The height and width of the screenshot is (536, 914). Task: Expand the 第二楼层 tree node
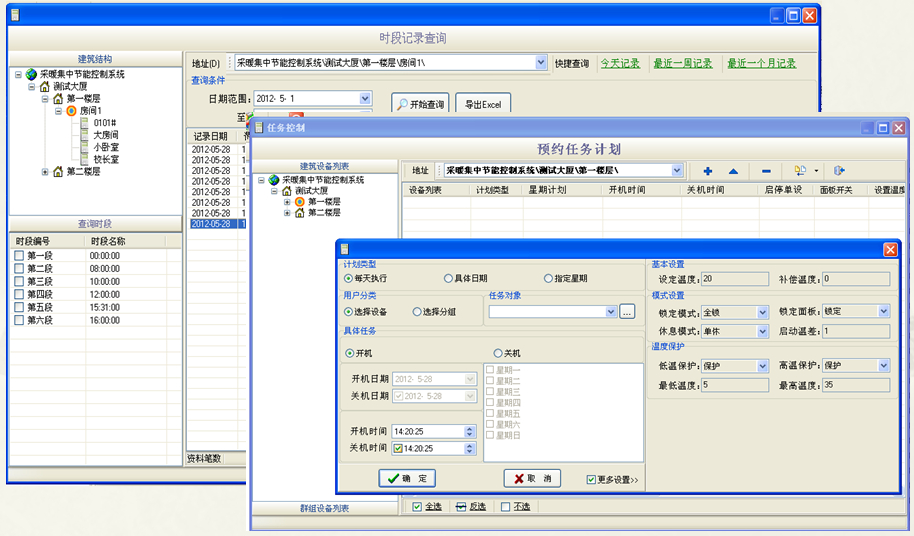45,172
